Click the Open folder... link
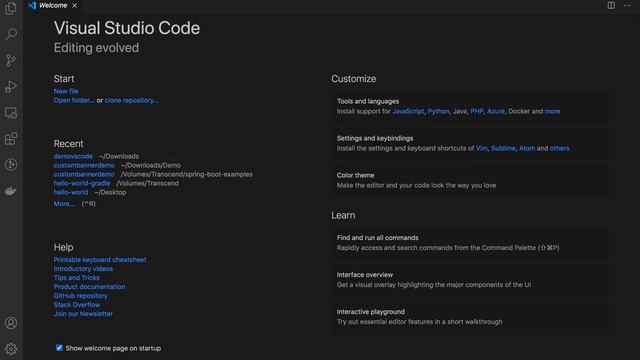 (74, 100)
